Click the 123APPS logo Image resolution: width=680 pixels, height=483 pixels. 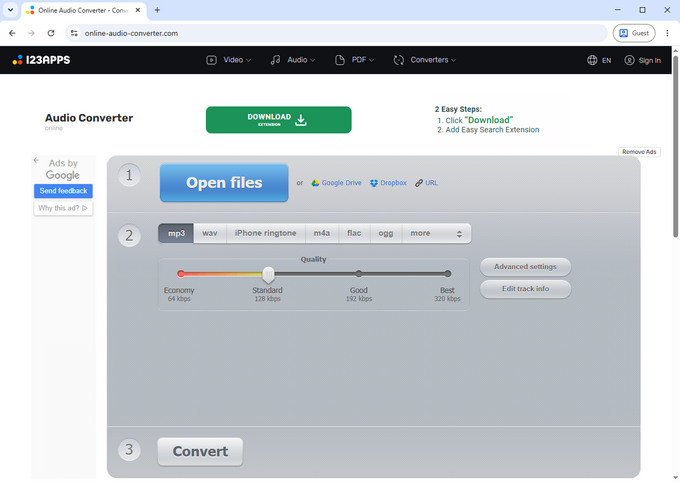click(x=41, y=60)
